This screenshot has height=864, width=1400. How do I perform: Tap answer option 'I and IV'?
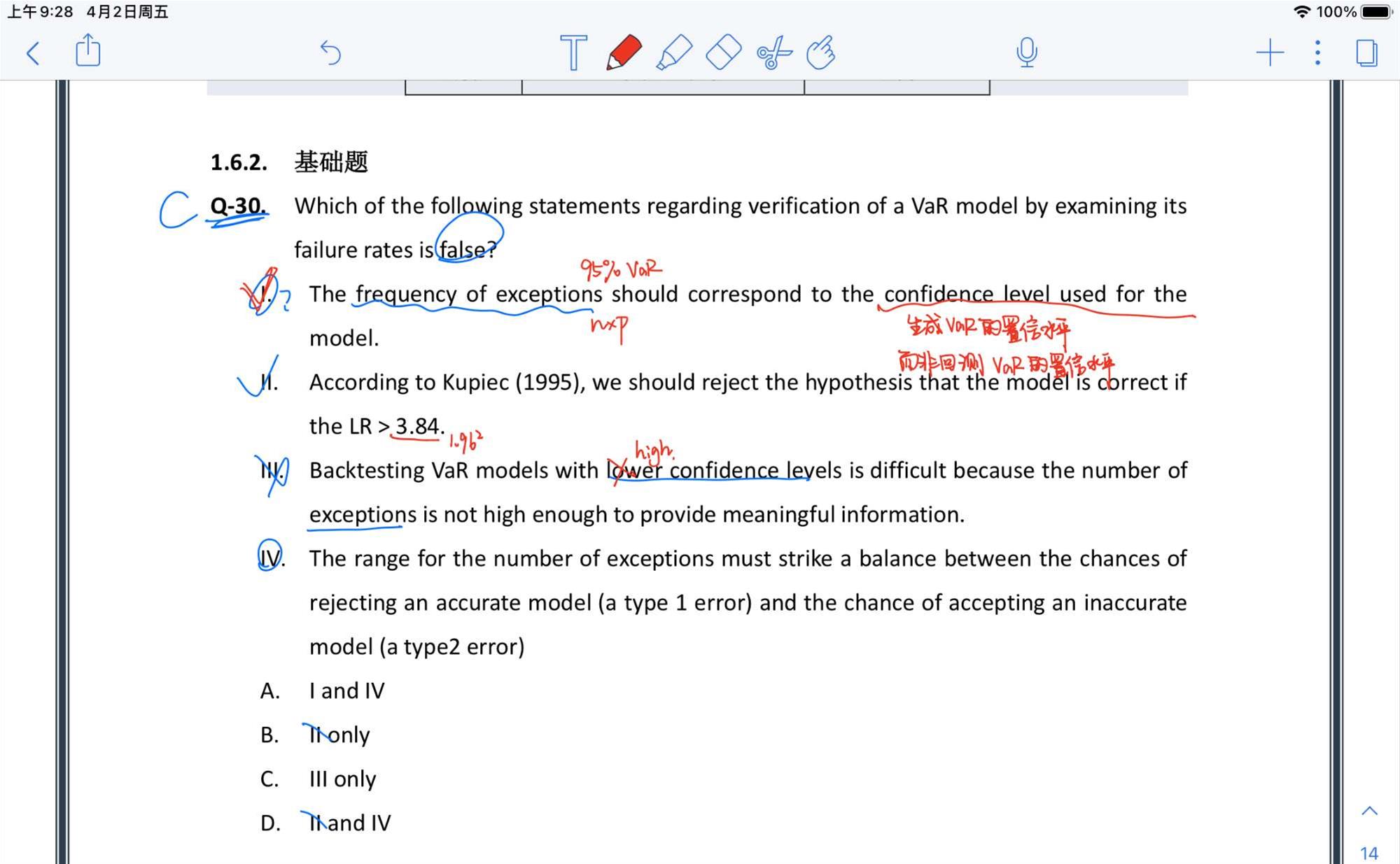point(347,691)
